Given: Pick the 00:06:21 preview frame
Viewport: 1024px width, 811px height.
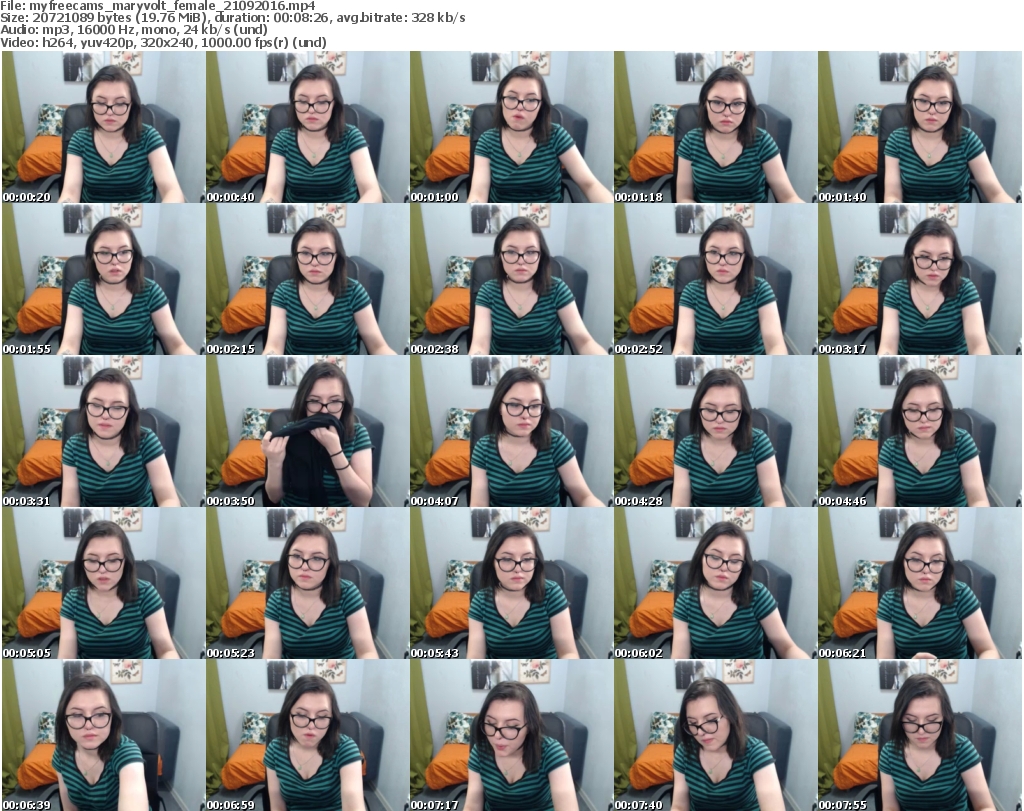Looking at the screenshot, I should click(920, 583).
